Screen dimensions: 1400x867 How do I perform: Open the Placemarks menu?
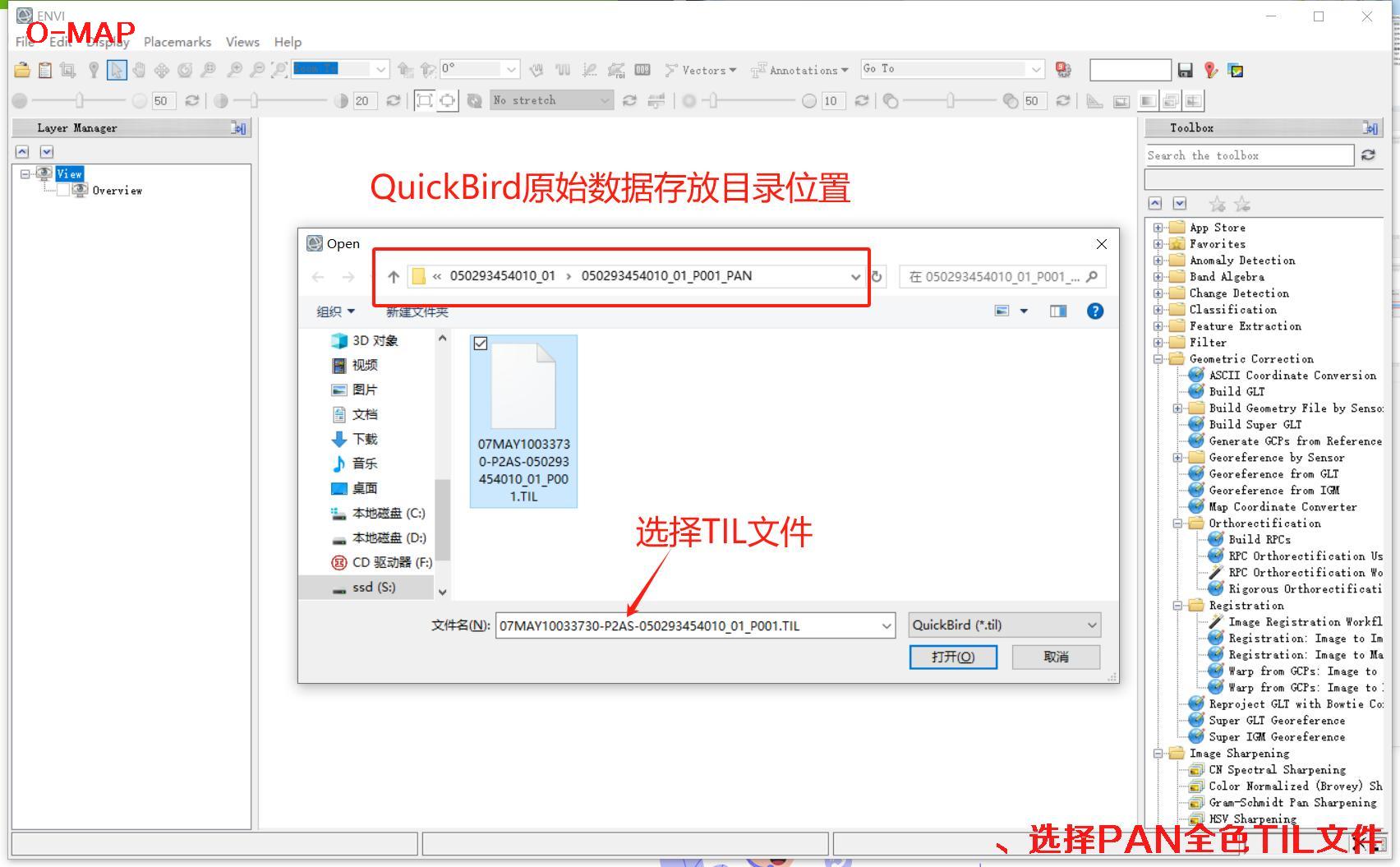pos(177,42)
